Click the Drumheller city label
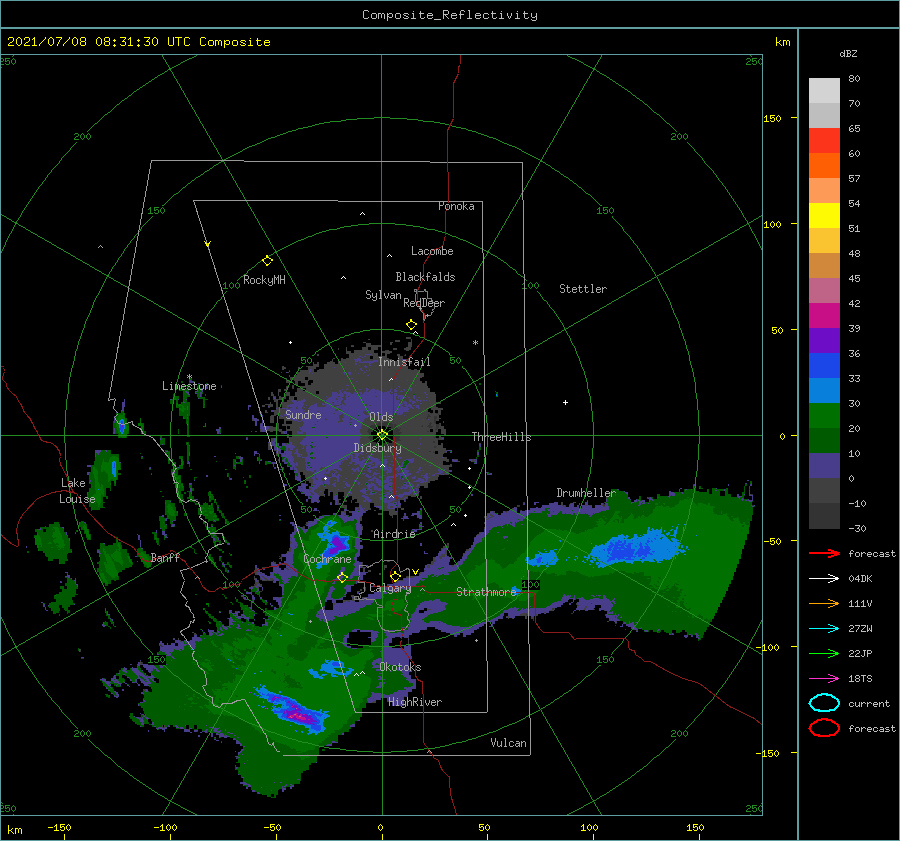The image size is (900, 841). click(x=586, y=493)
